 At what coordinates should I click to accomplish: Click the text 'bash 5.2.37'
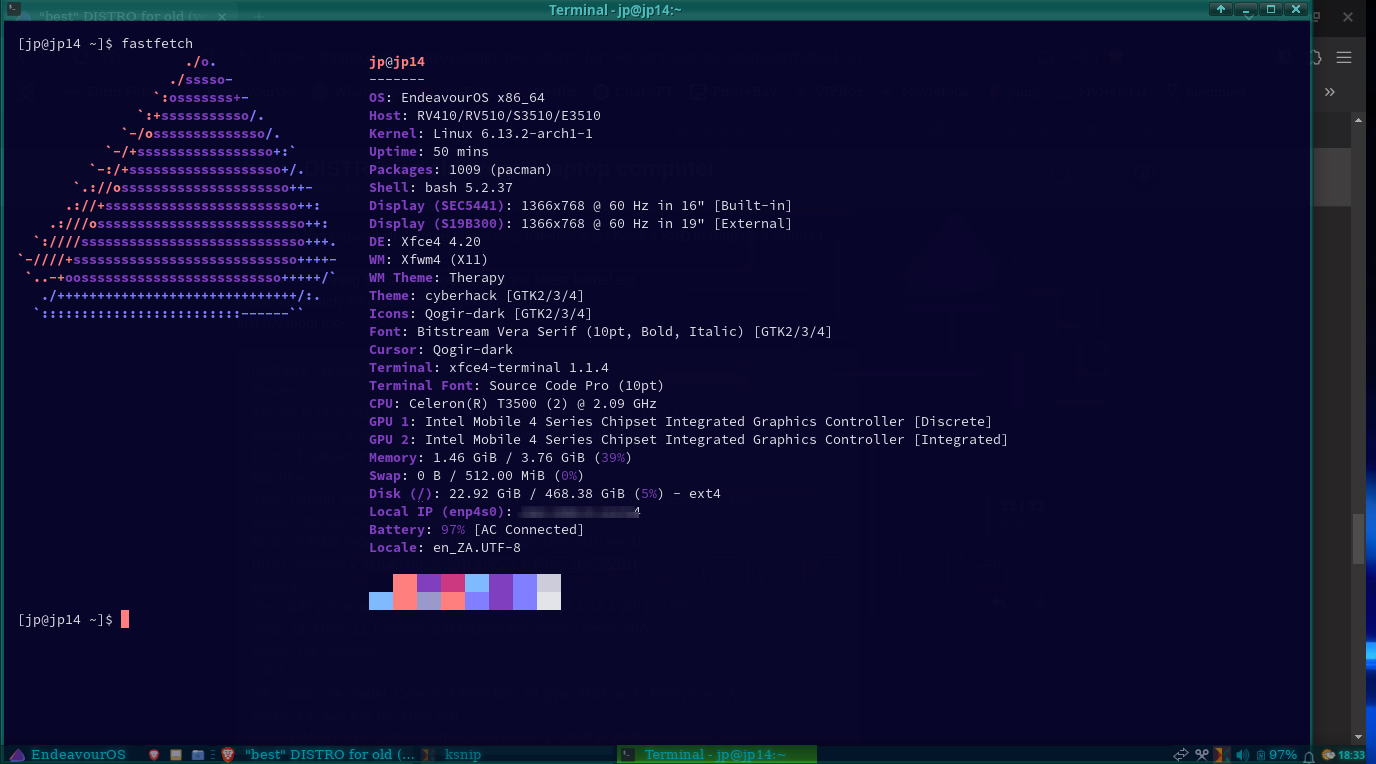click(x=469, y=188)
